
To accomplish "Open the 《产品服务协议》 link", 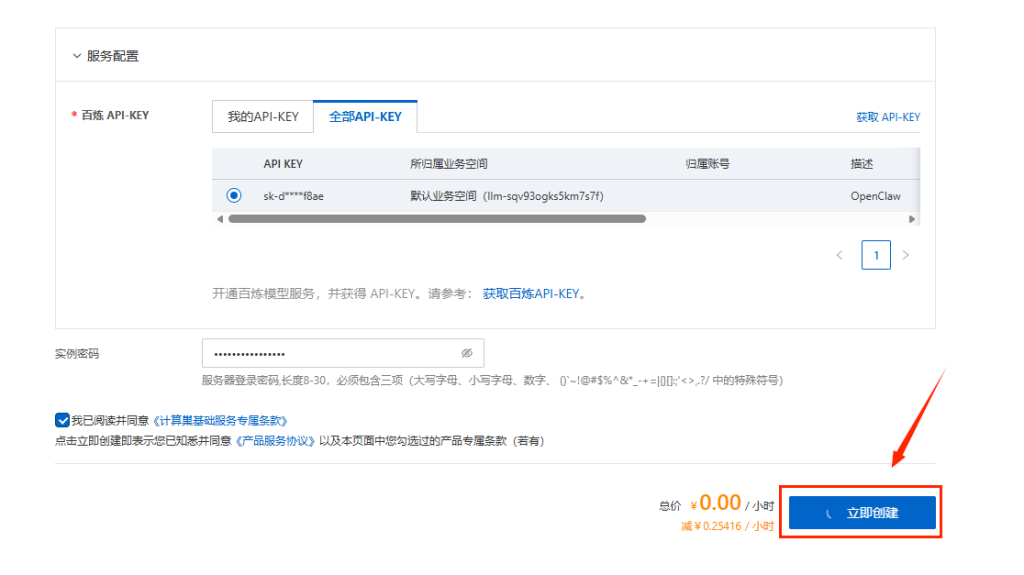I will 275,441.
